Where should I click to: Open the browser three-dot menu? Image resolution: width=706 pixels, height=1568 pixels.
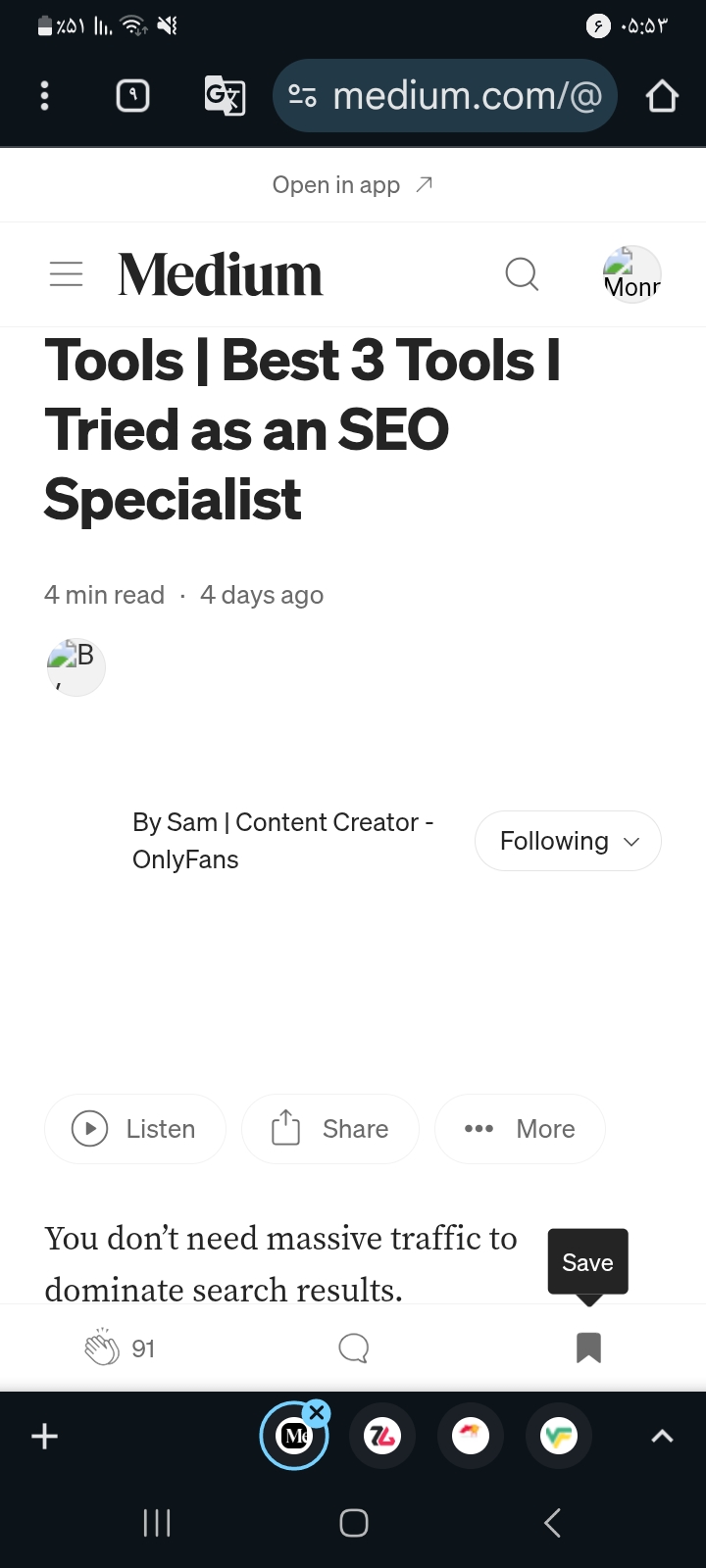[44, 96]
